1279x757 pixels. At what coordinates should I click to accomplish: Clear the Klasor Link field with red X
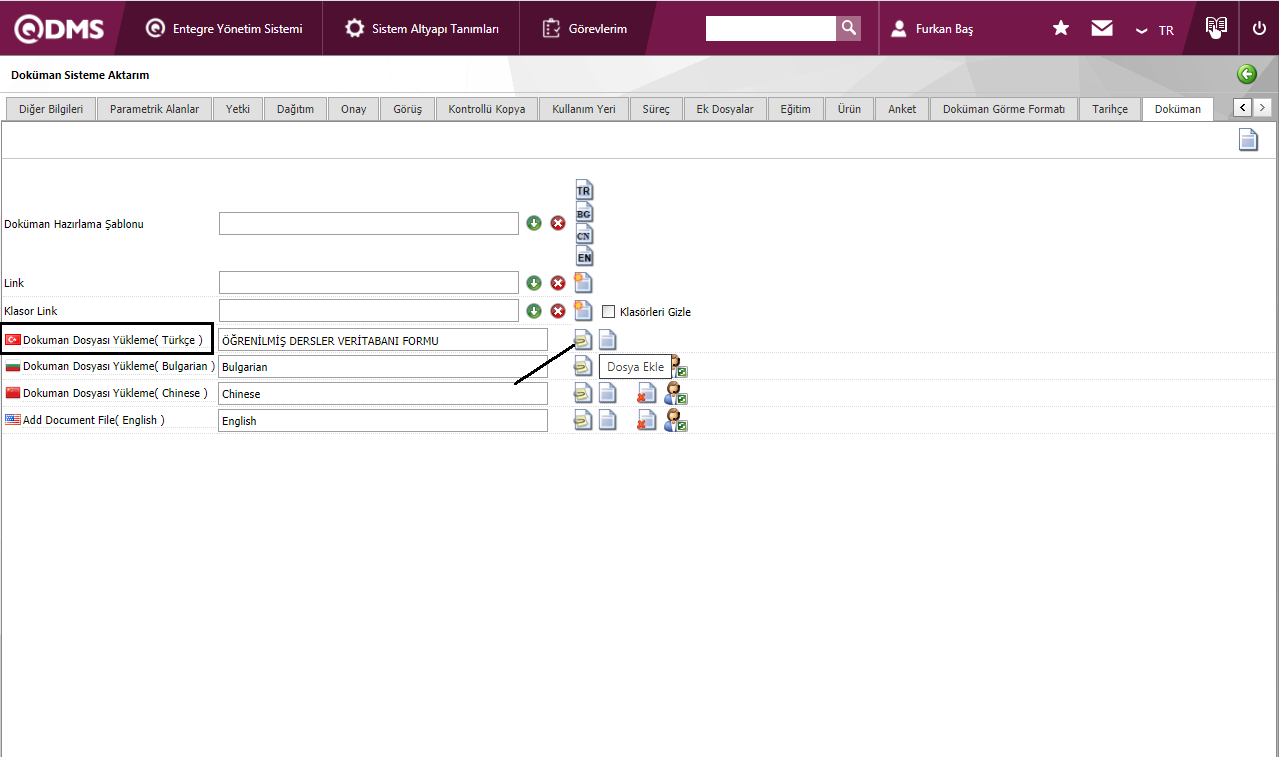tap(558, 311)
